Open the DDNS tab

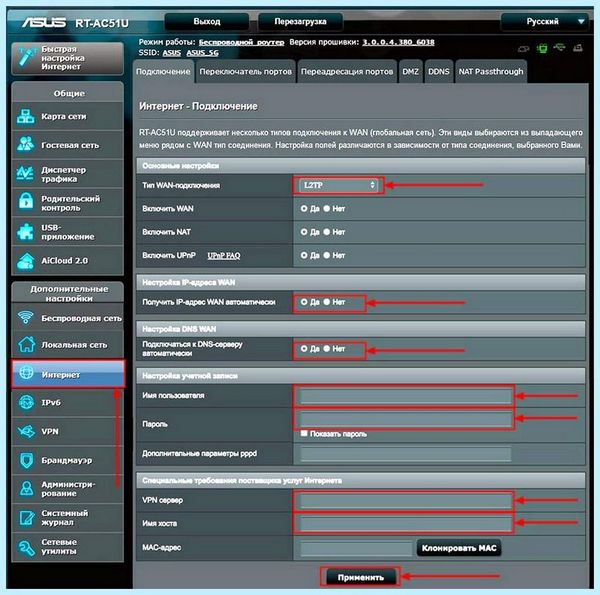[x=439, y=72]
